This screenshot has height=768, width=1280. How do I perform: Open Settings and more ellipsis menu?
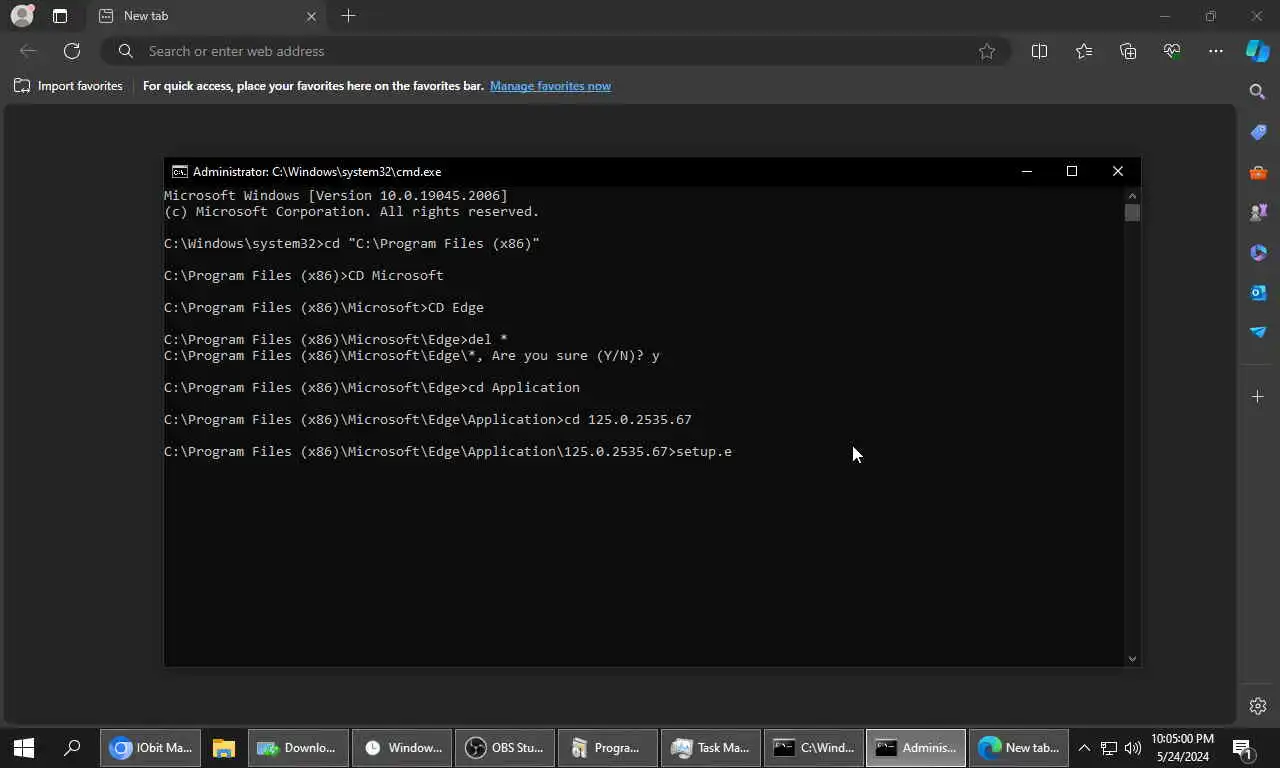[x=1216, y=51]
